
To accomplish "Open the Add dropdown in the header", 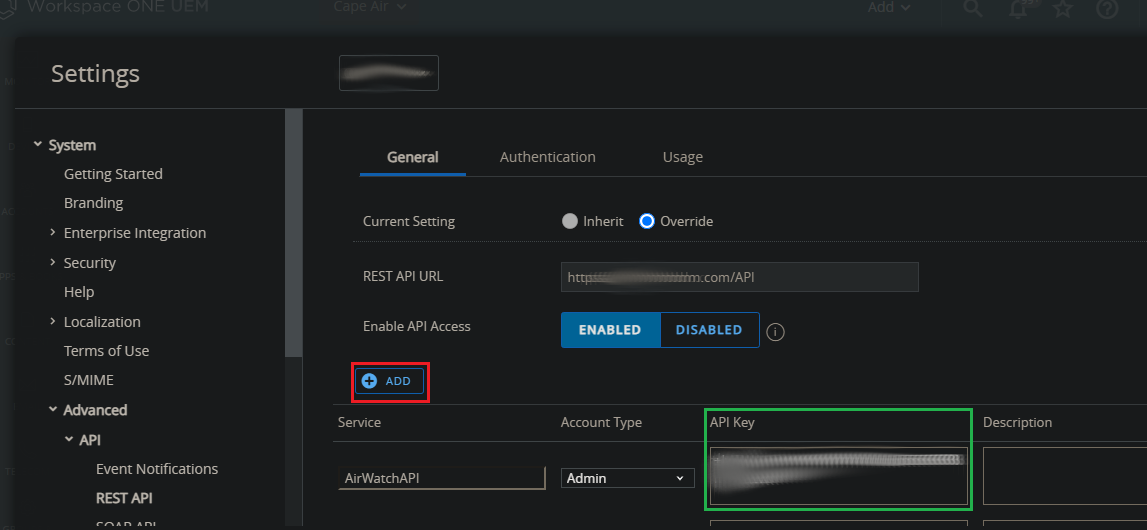I will pos(890,7).
